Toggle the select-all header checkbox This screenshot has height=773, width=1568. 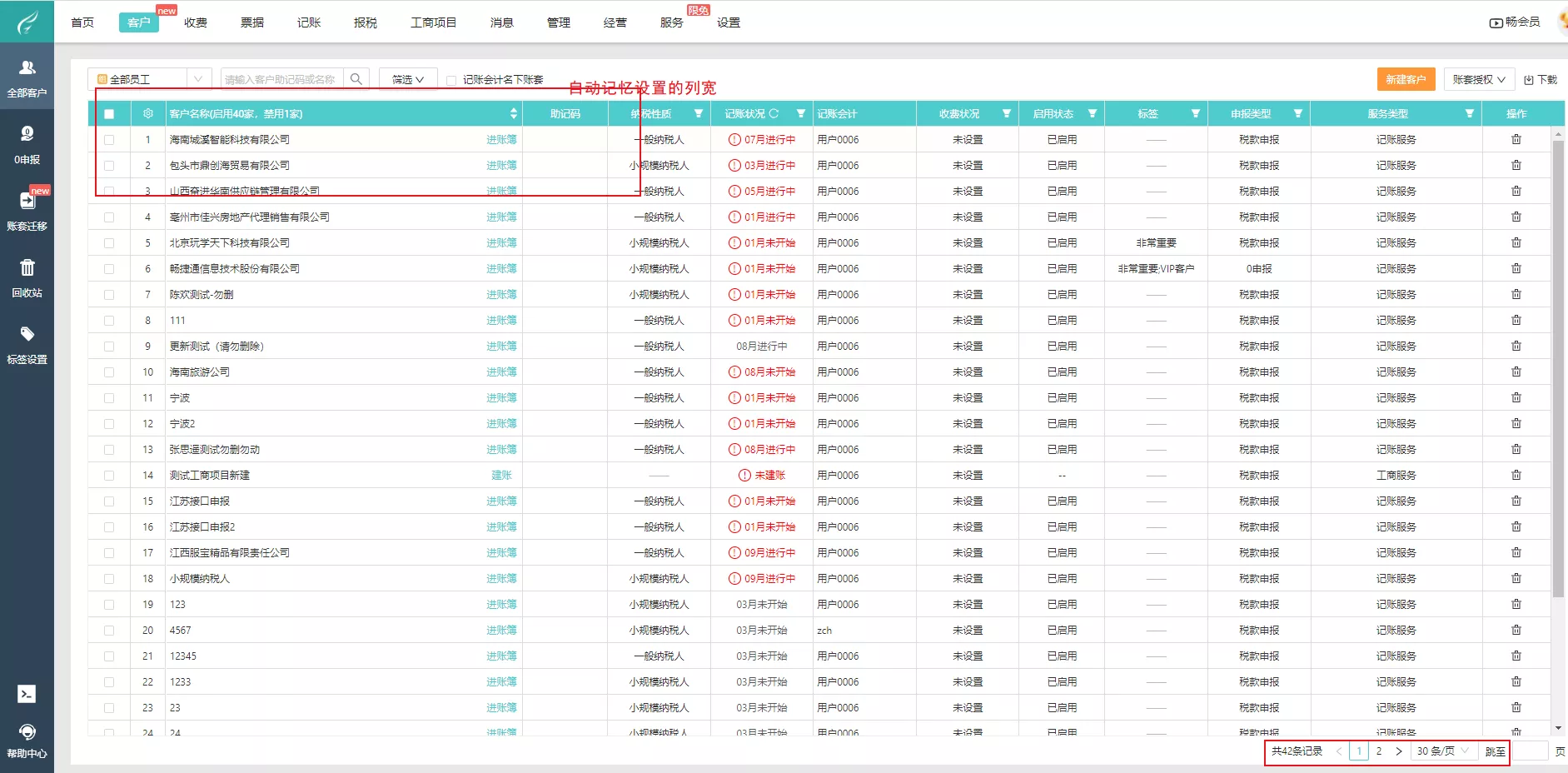(x=109, y=114)
